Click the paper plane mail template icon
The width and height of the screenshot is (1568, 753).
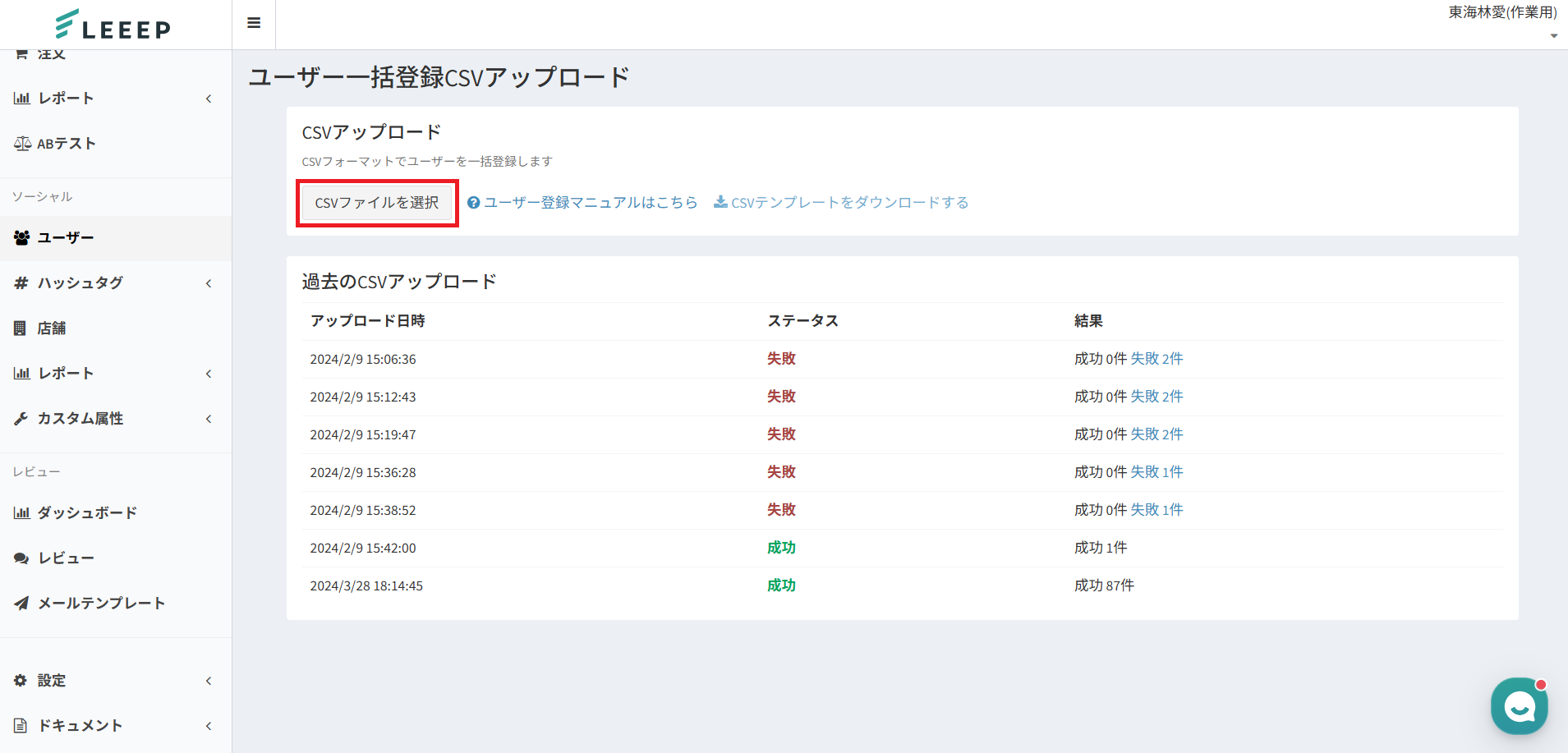point(21,604)
